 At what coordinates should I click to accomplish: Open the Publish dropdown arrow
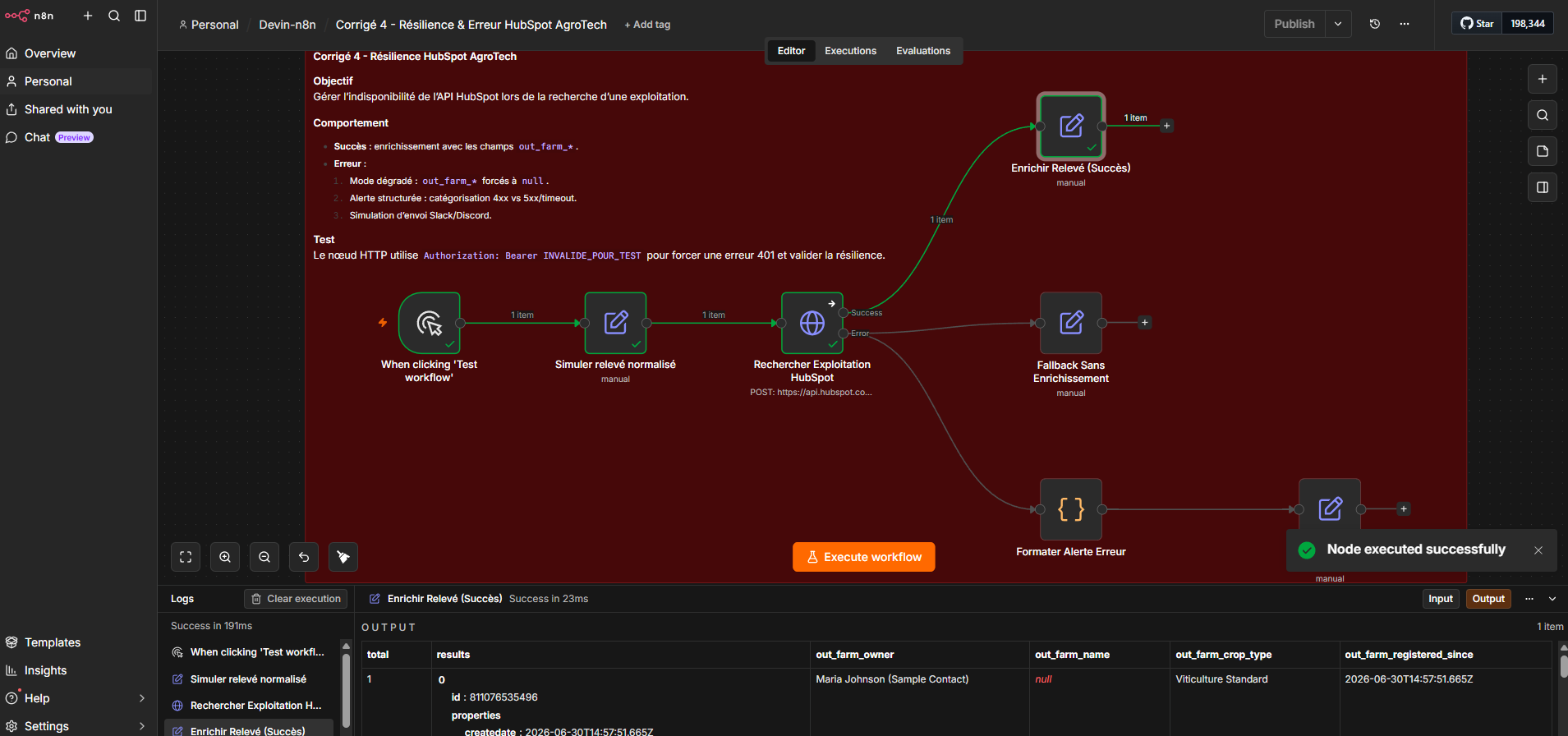coord(1338,24)
